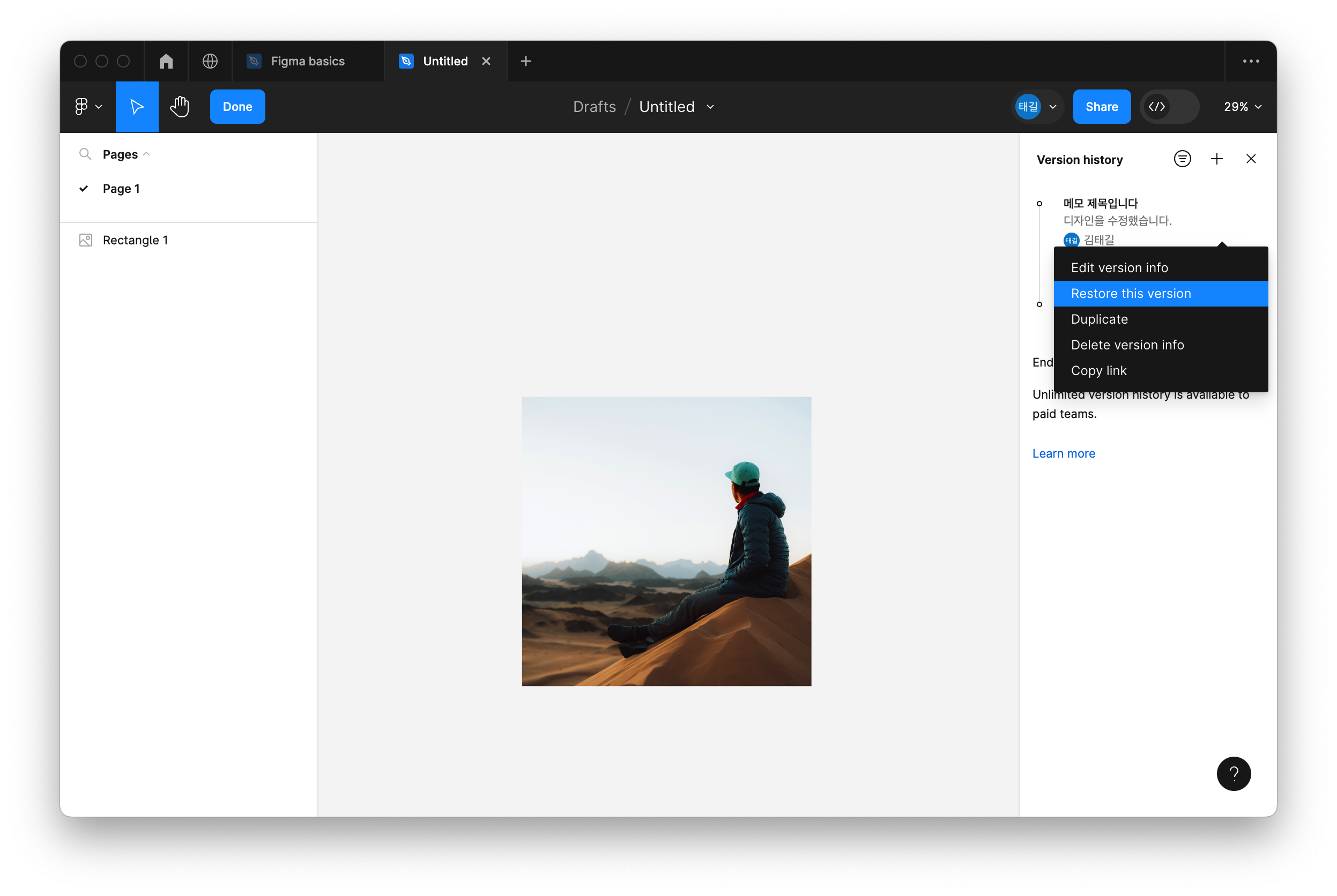
Task: Toggle Dev Mode switch
Action: coord(1169,107)
